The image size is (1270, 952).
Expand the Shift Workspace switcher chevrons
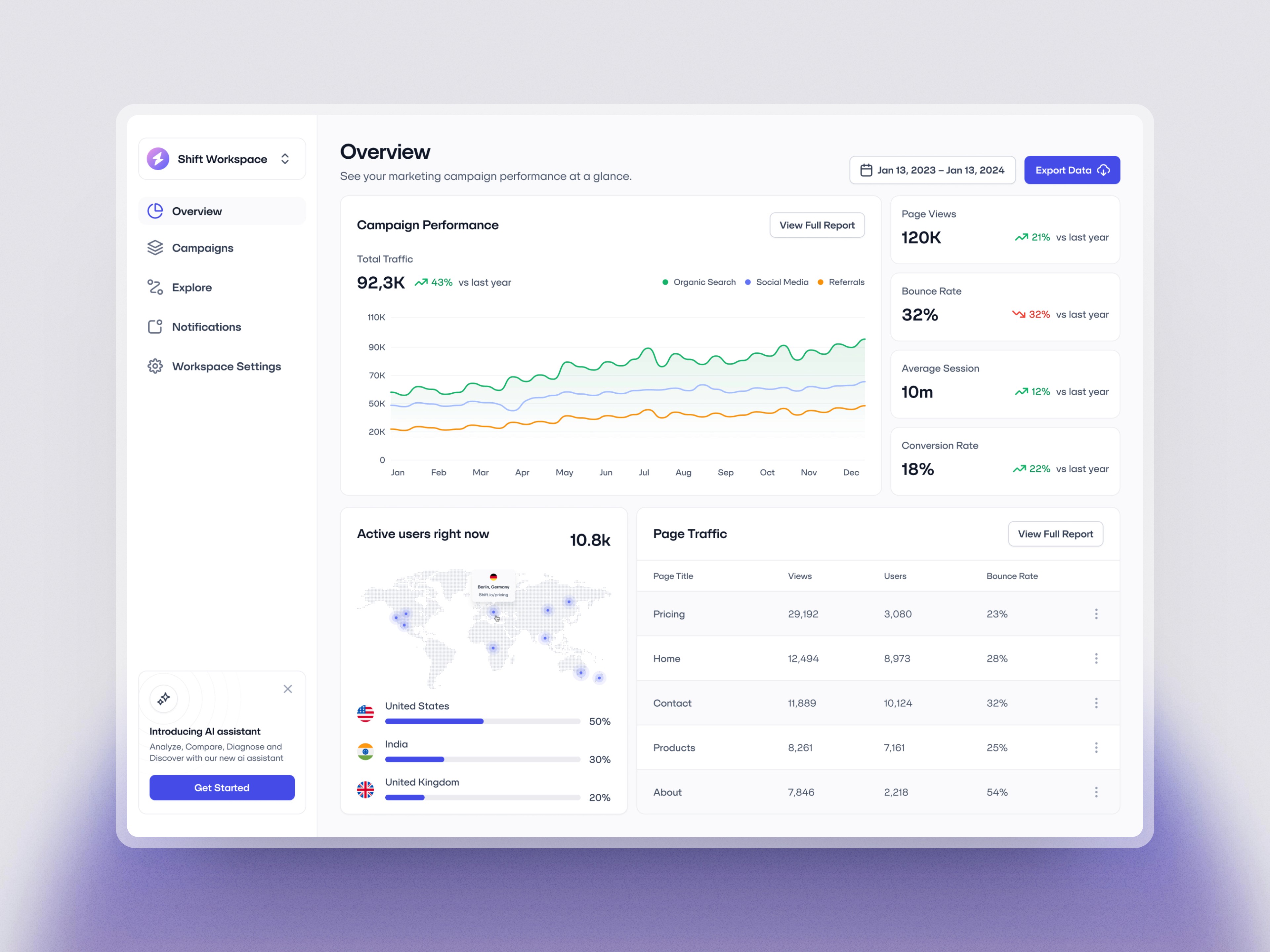pyautogui.click(x=285, y=159)
